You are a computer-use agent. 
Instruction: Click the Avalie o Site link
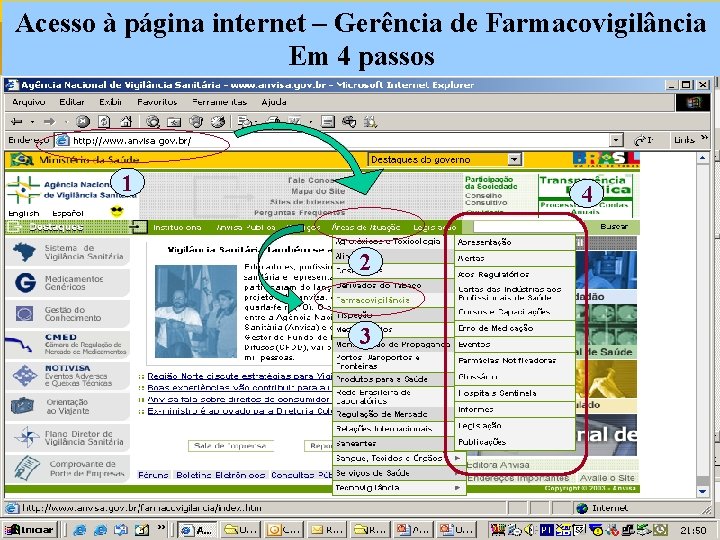tap(607, 478)
